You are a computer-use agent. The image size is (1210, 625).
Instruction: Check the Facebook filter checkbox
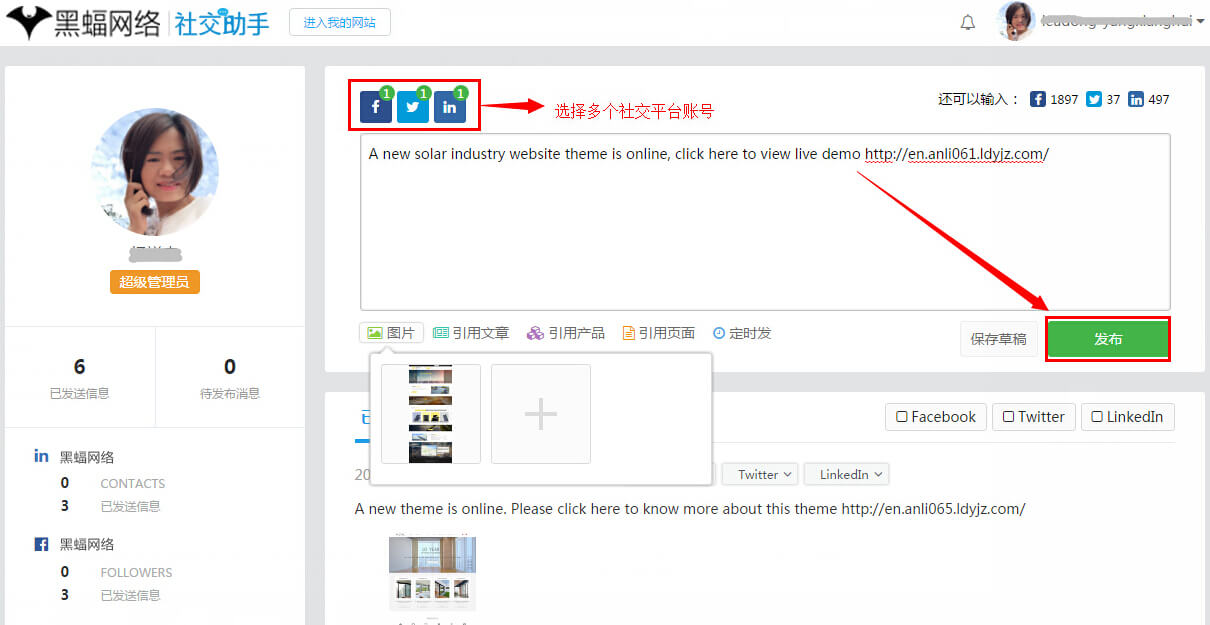[x=902, y=417]
